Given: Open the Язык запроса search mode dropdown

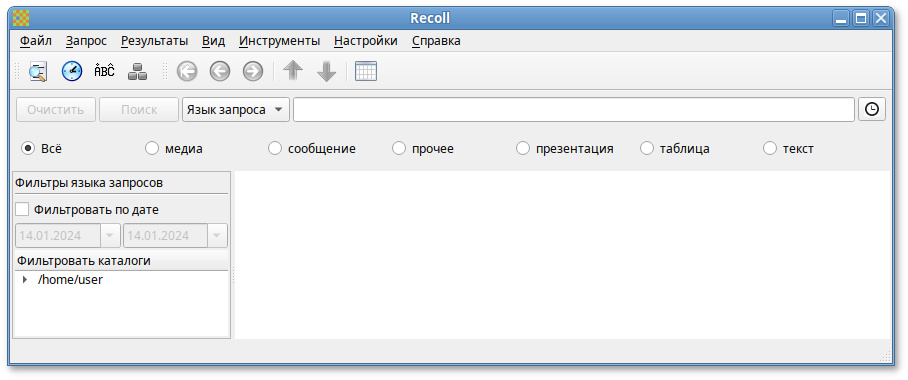Looking at the screenshot, I should [236, 109].
